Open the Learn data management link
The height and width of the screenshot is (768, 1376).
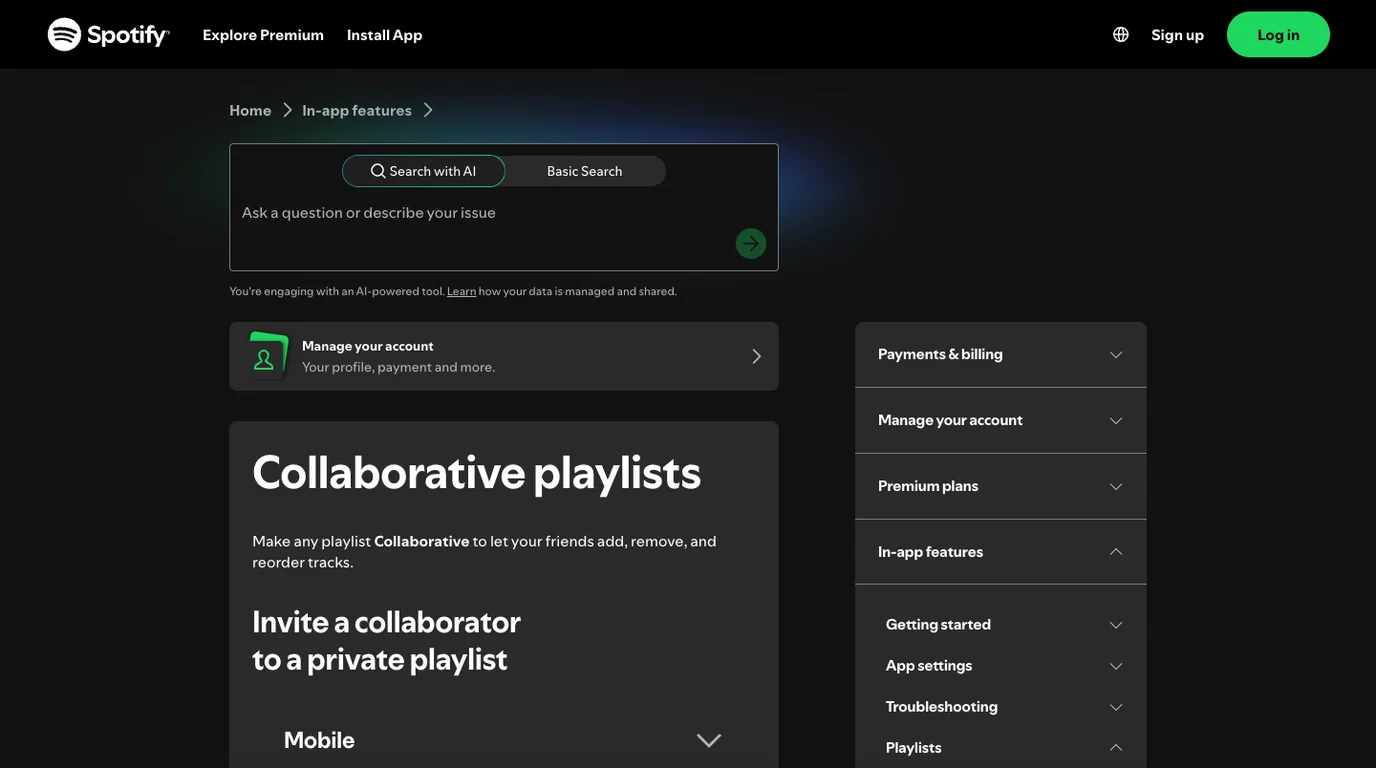pyautogui.click(x=461, y=291)
